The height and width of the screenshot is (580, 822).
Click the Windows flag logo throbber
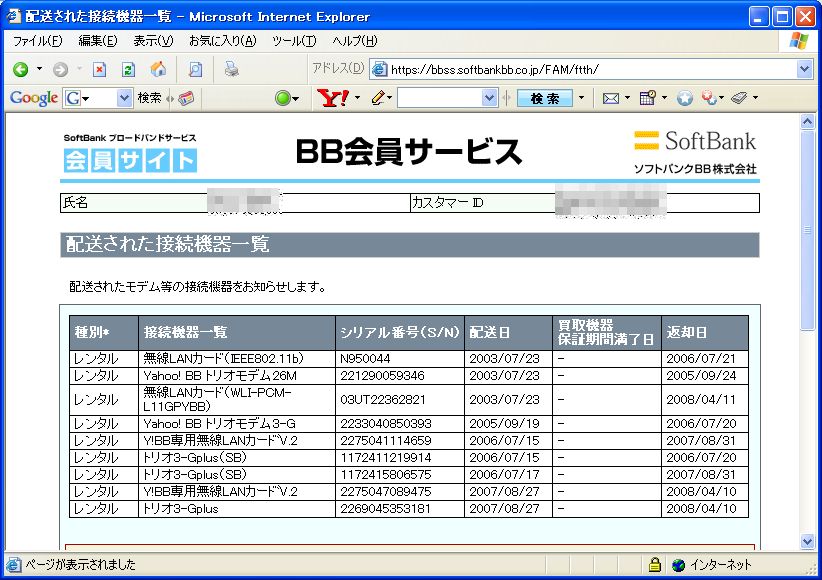point(798,41)
